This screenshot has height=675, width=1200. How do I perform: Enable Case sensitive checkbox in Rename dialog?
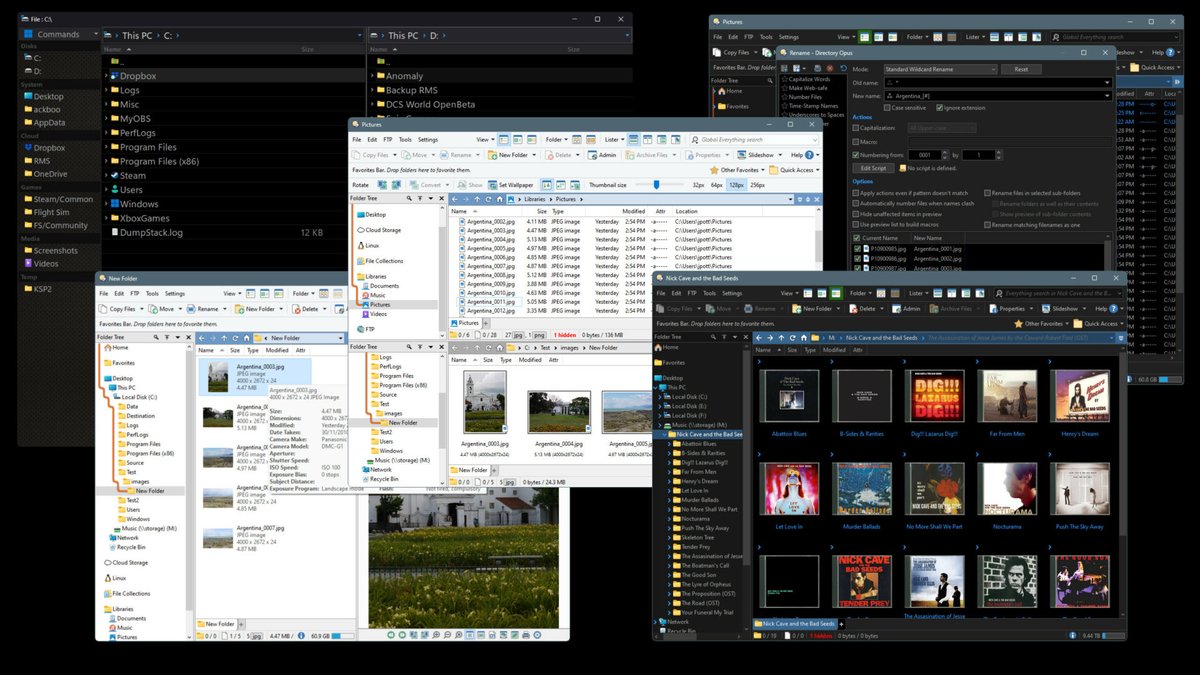887,108
